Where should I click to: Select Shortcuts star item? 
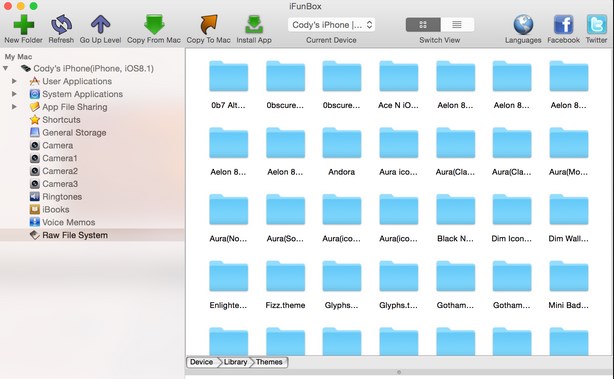[x=61, y=119]
